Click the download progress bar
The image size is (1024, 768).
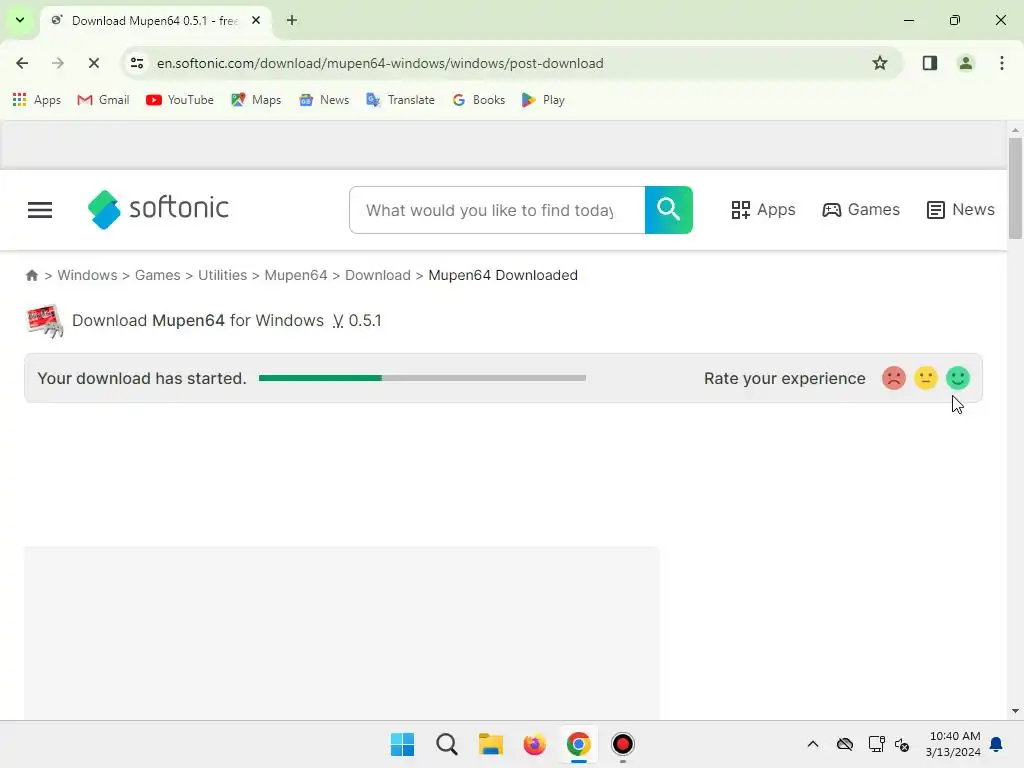click(422, 378)
